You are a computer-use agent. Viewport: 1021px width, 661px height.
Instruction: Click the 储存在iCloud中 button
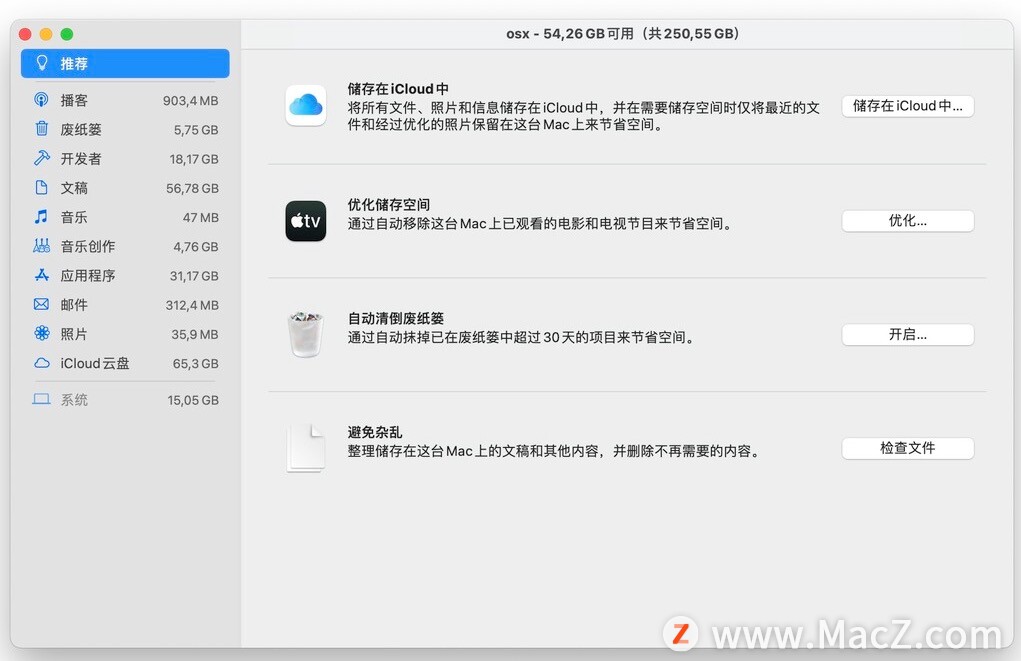click(x=907, y=106)
